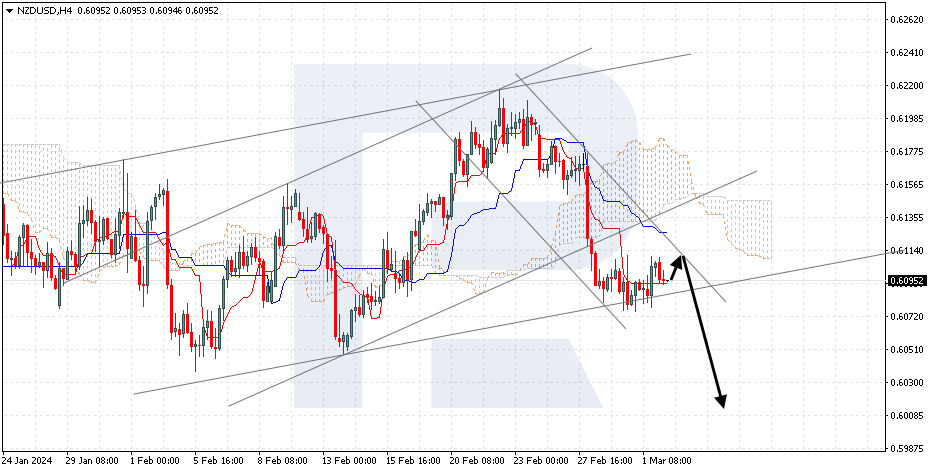931x472 pixels.
Task: Click the 20 Feb 08:00 time label
Action: point(476,461)
